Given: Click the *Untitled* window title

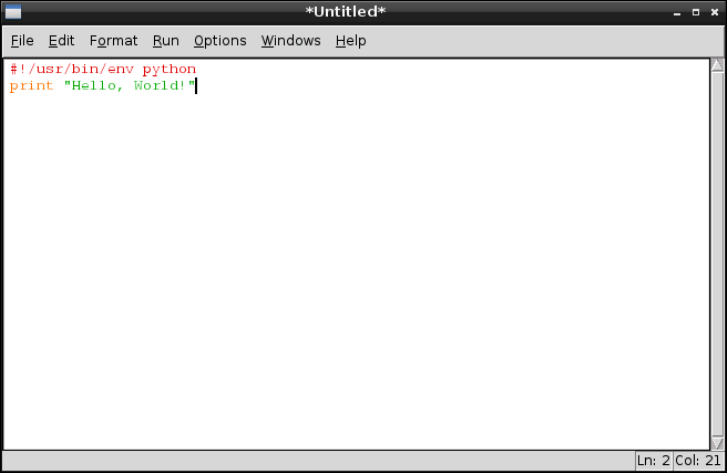Looking at the screenshot, I should point(345,12).
